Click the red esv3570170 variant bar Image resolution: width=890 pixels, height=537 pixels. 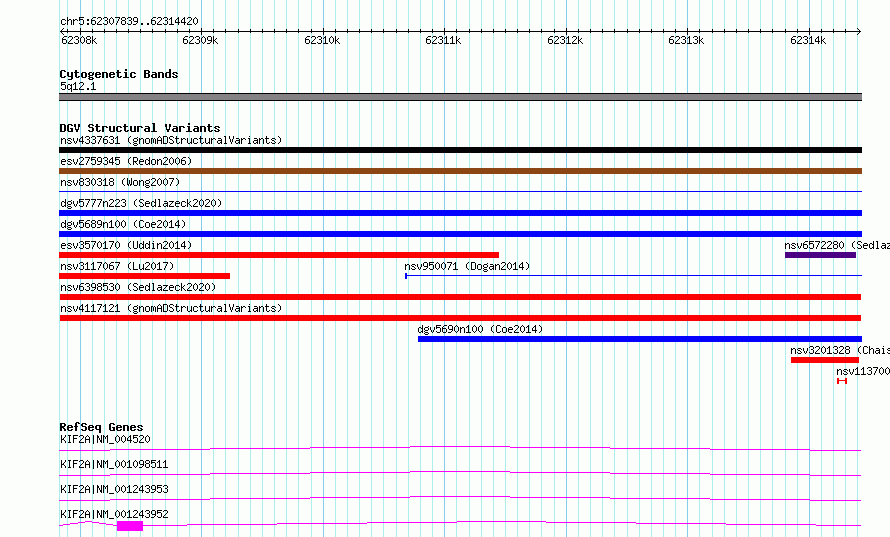[x=279, y=255]
